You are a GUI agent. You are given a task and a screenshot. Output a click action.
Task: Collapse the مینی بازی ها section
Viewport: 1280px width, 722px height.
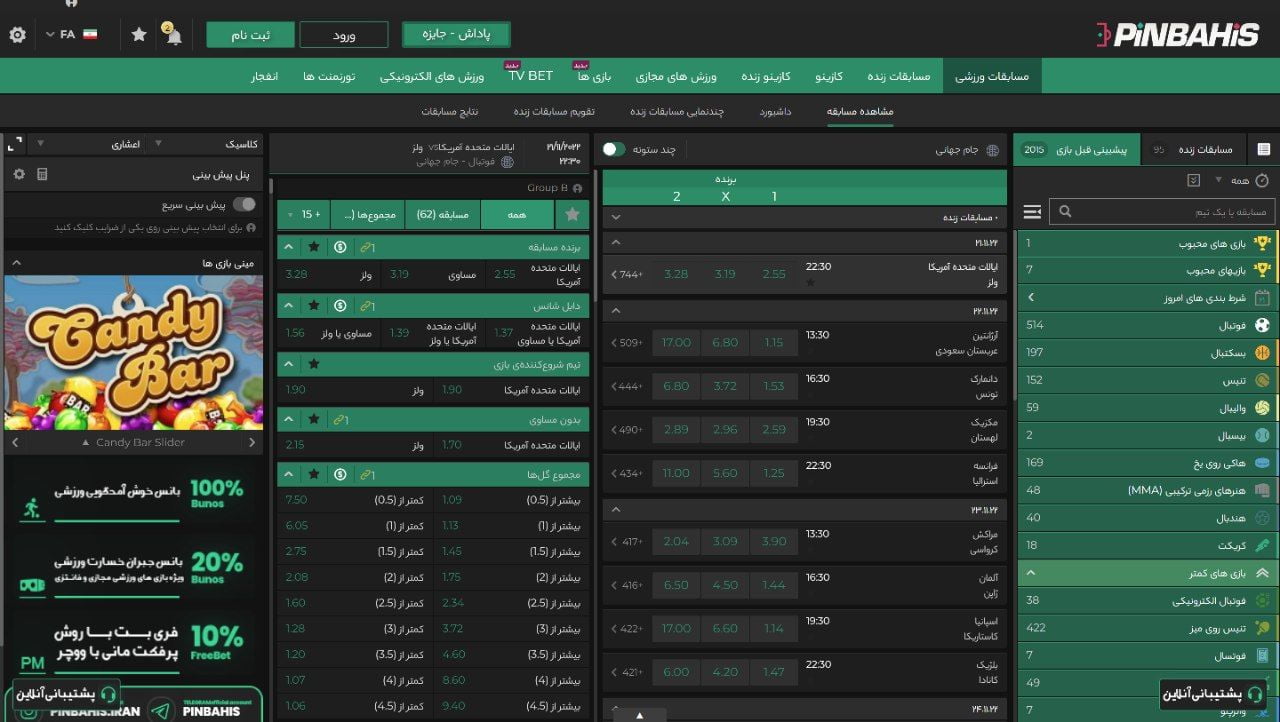click(16, 263)
